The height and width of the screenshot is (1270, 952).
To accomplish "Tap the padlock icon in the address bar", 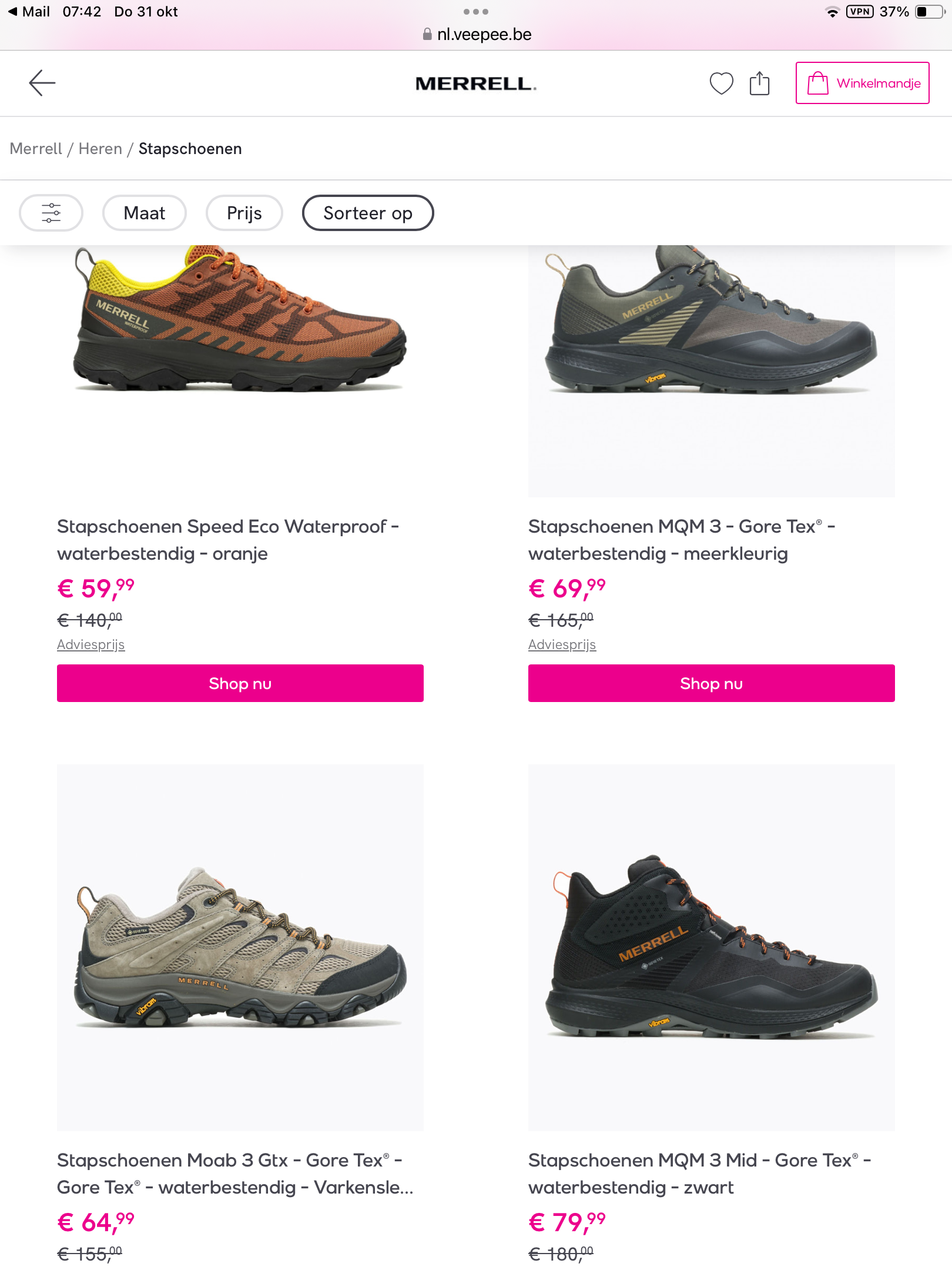I will tap(427, 34).
